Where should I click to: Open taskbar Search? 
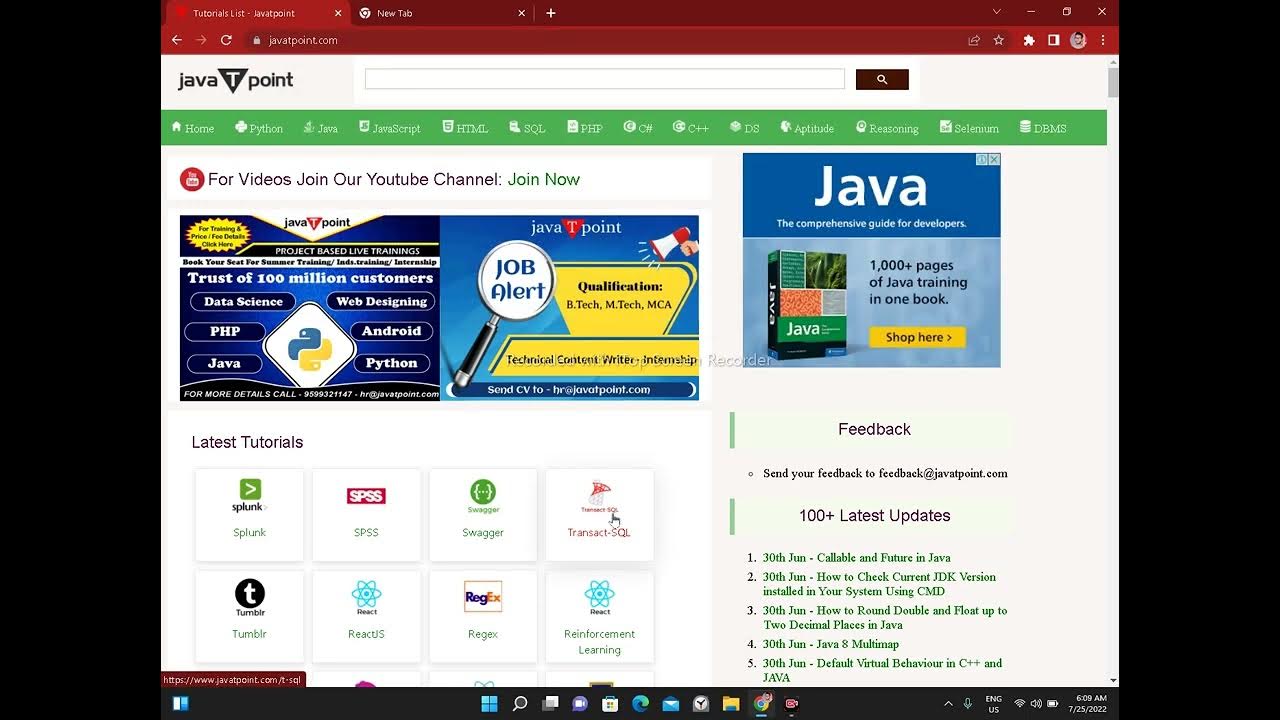(520, 704)
